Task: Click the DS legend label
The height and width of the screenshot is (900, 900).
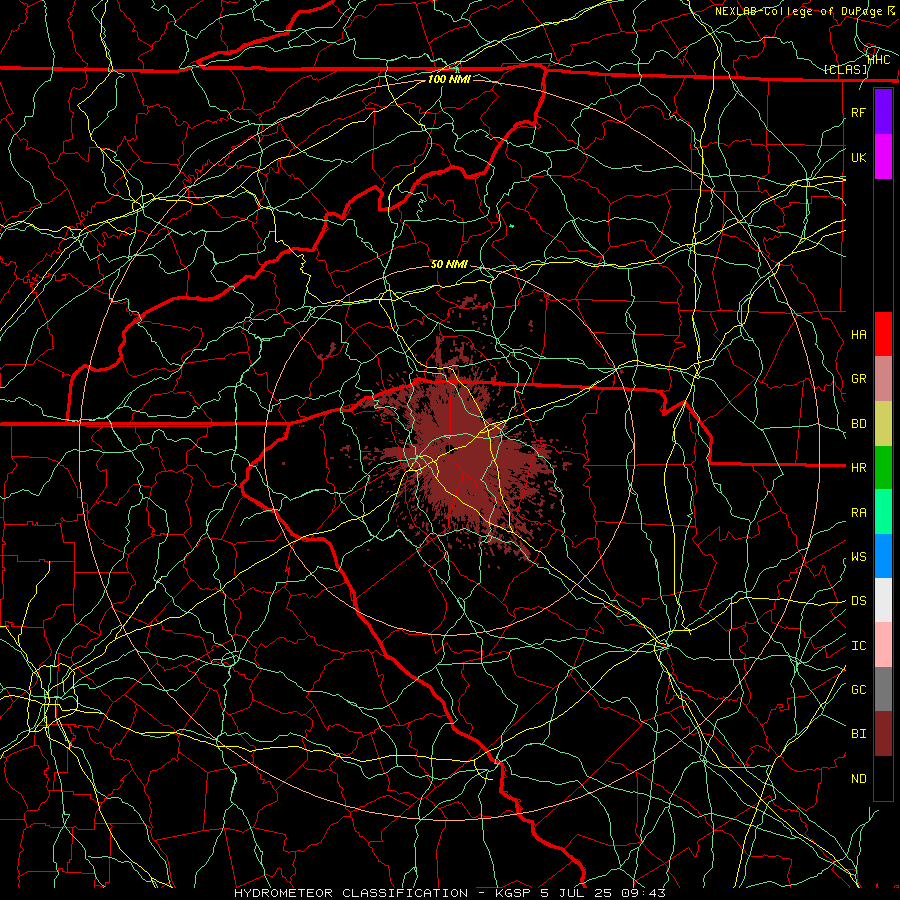Action: point(858,601)
